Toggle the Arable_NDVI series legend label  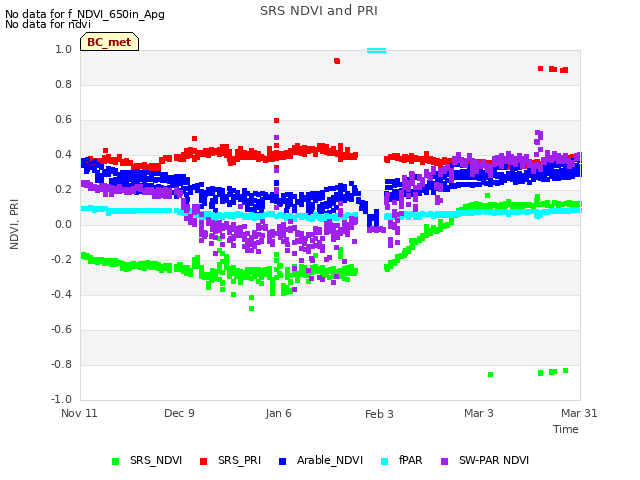[330, 460]
